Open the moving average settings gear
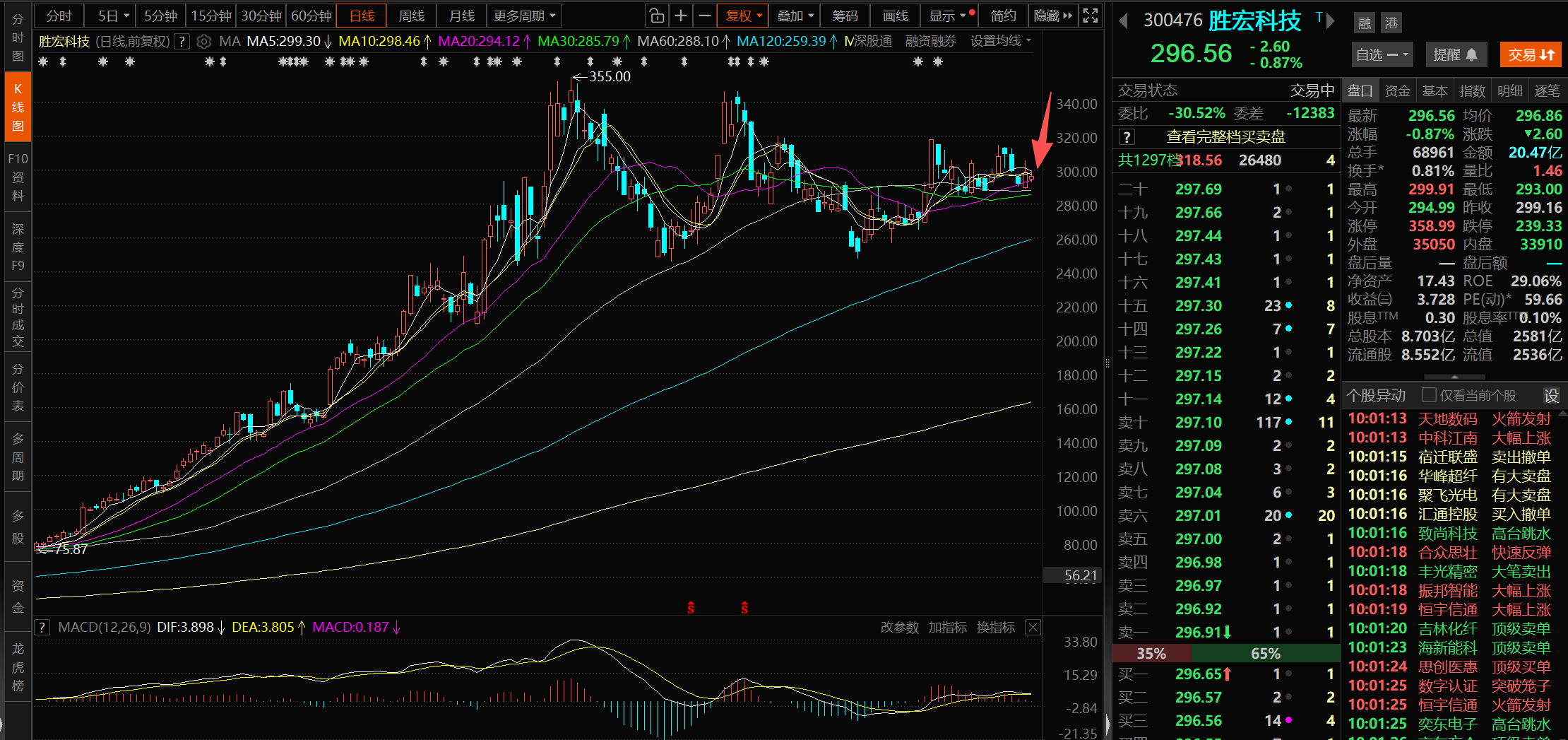The image size is (1568, 740). coord(203,42)
